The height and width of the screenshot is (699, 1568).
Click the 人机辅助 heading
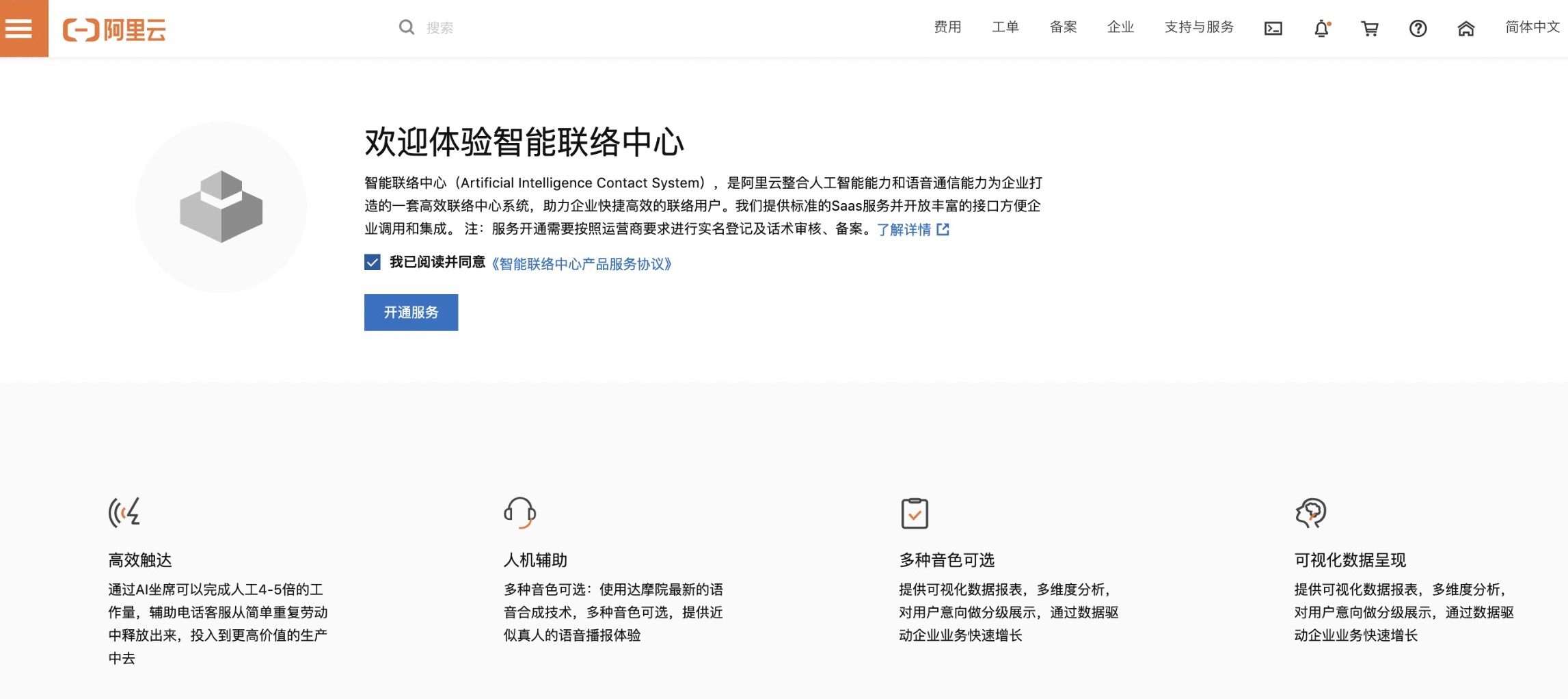pyautogui.click(x=535, y=560)
